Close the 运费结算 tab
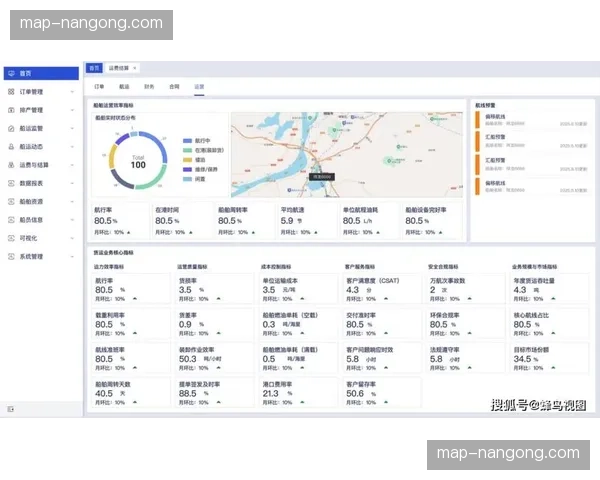Image resolution: width=600 pixels, height=480 pixels. point(135,68)
